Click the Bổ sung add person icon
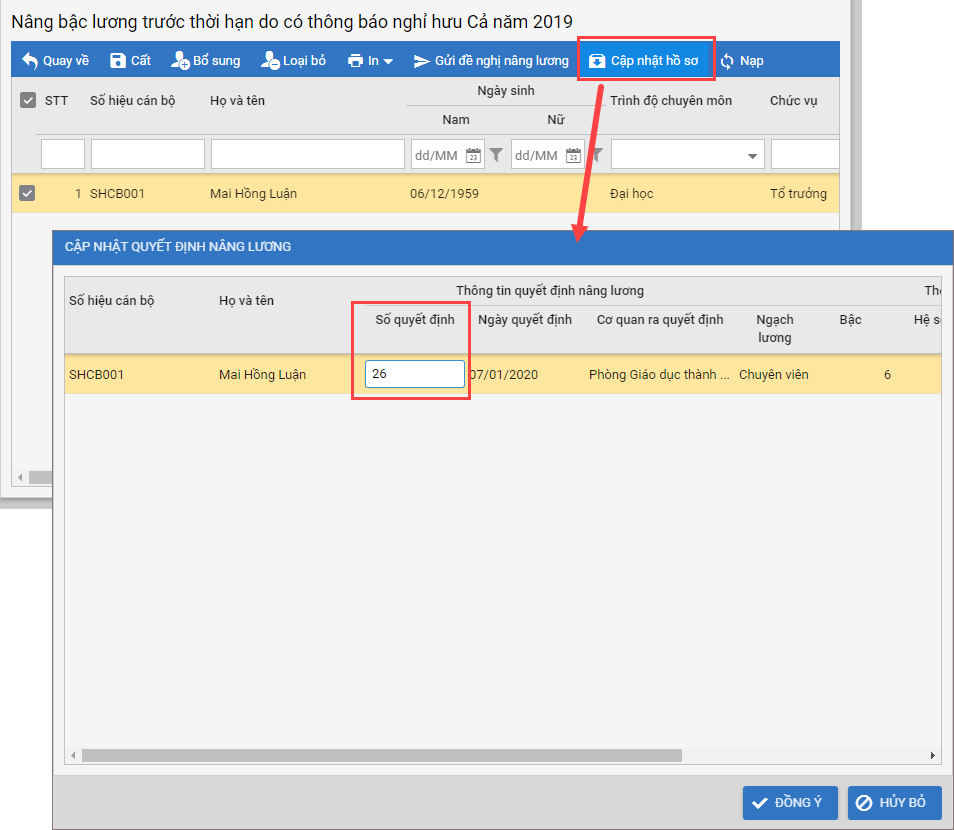Image resolution: width=954 pixels, height=830 pixels. pyautogui.click(x=180, y=61)
